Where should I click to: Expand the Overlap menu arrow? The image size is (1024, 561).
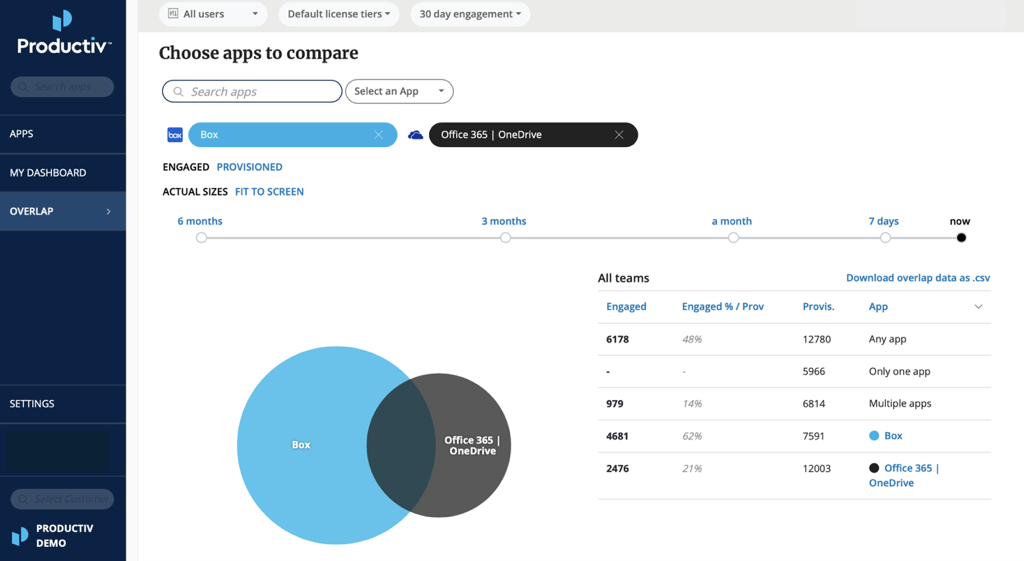[x=108, y=211]
